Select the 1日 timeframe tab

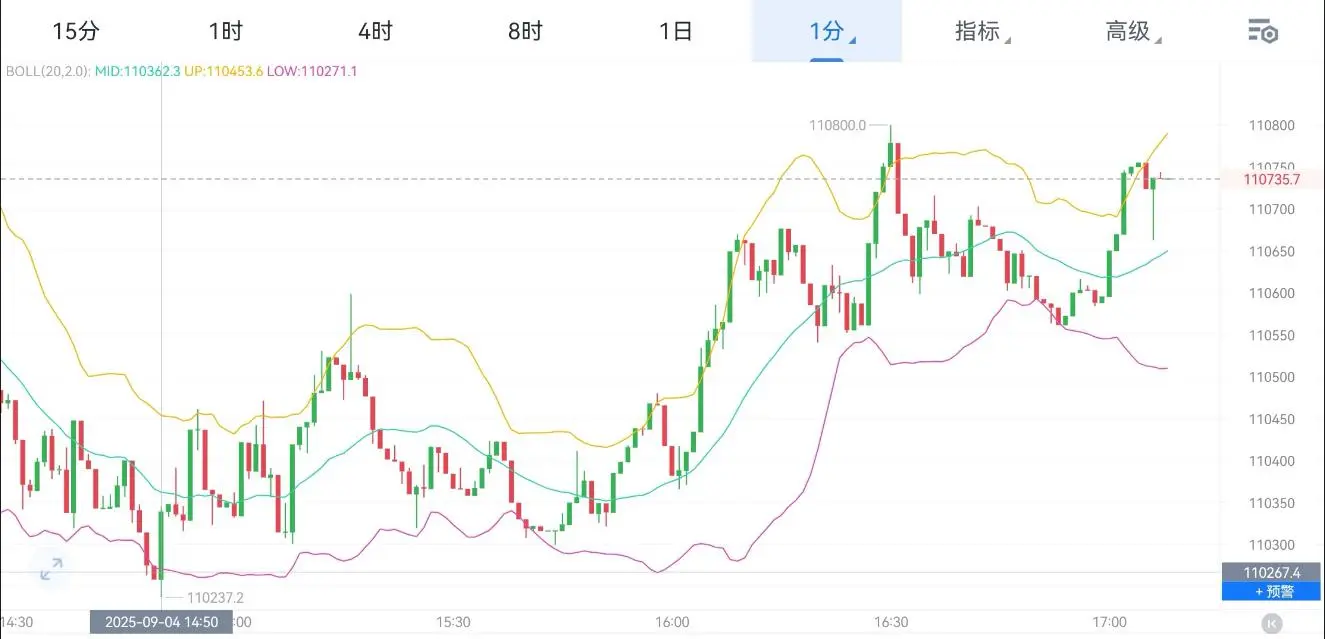(676, 31)
